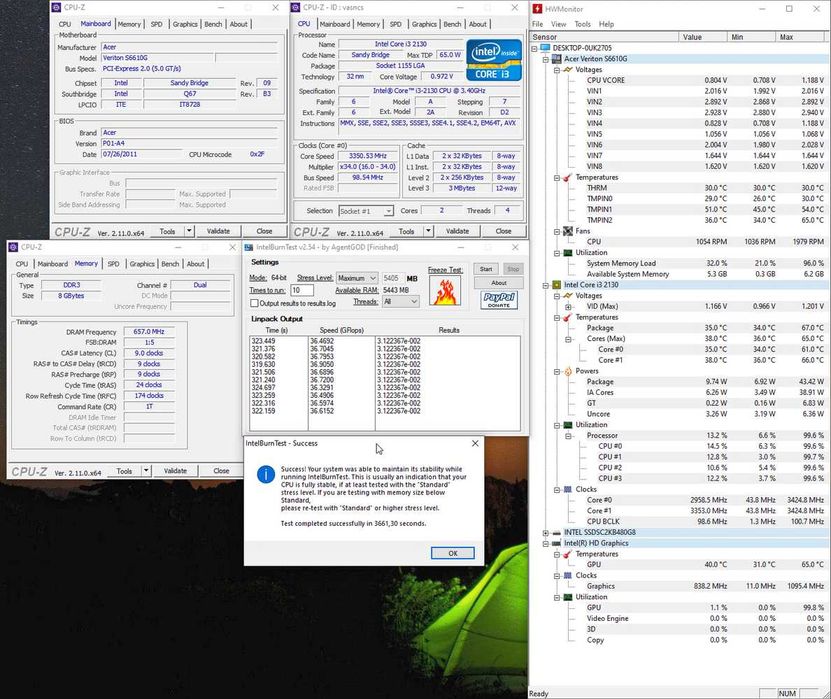Switch to Graphics tab in CPU-Z Mainboard window
831x699 pixels.
point(185,24)
